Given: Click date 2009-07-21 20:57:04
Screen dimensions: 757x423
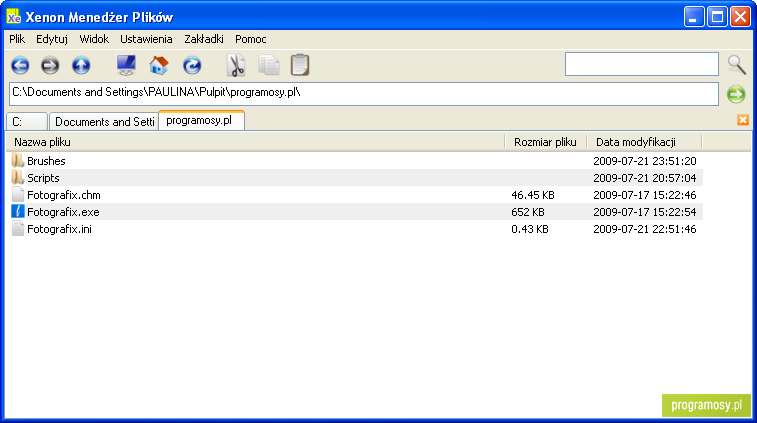Looking at the screenshot, I should [x=645, y=178].
